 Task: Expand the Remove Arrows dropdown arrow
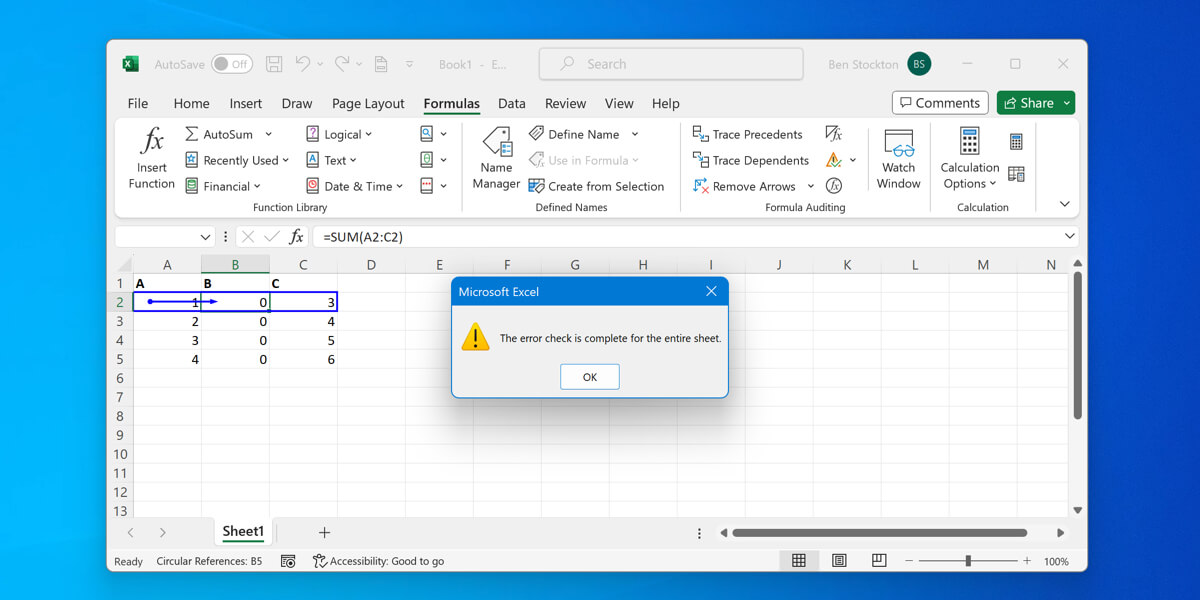[811, 186]
